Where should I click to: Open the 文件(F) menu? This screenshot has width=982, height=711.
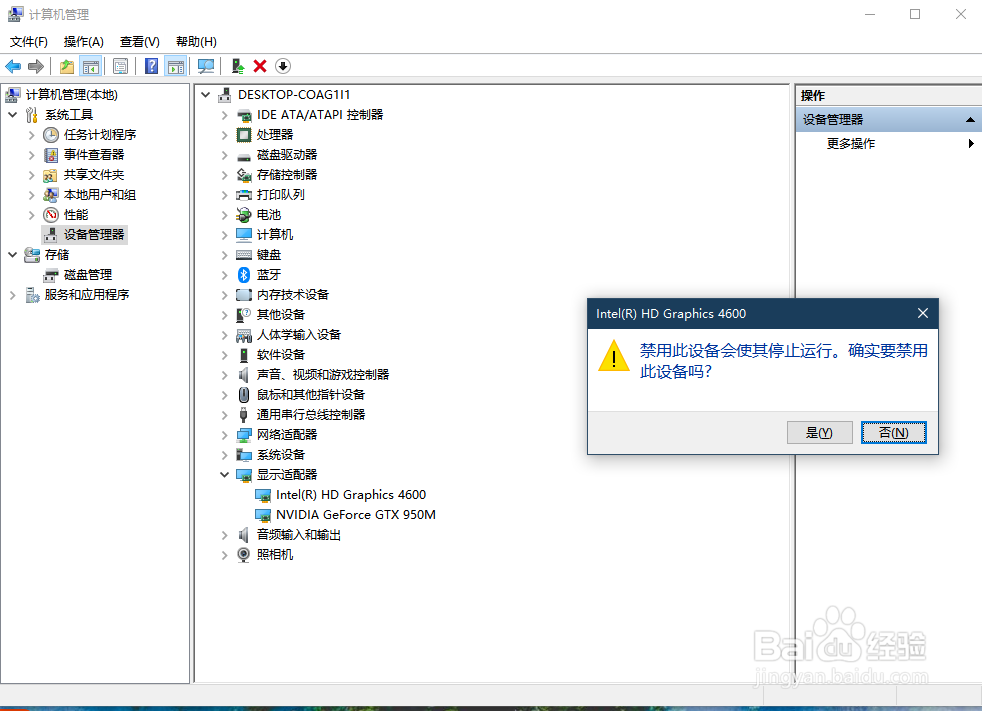(x=29, y=41)
